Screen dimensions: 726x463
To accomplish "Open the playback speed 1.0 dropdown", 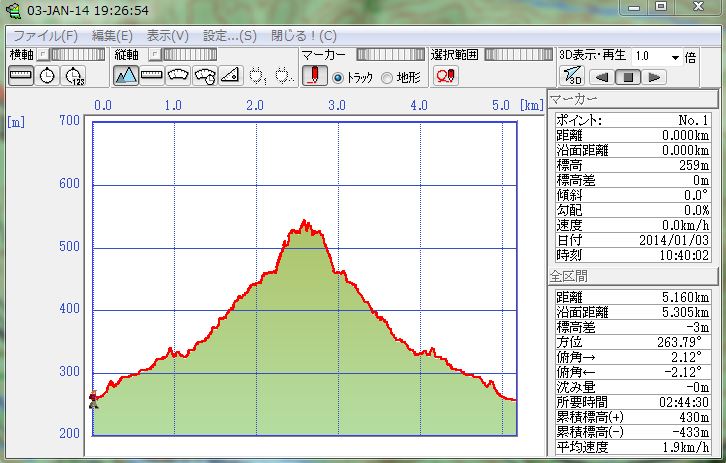I will point(675,57).
